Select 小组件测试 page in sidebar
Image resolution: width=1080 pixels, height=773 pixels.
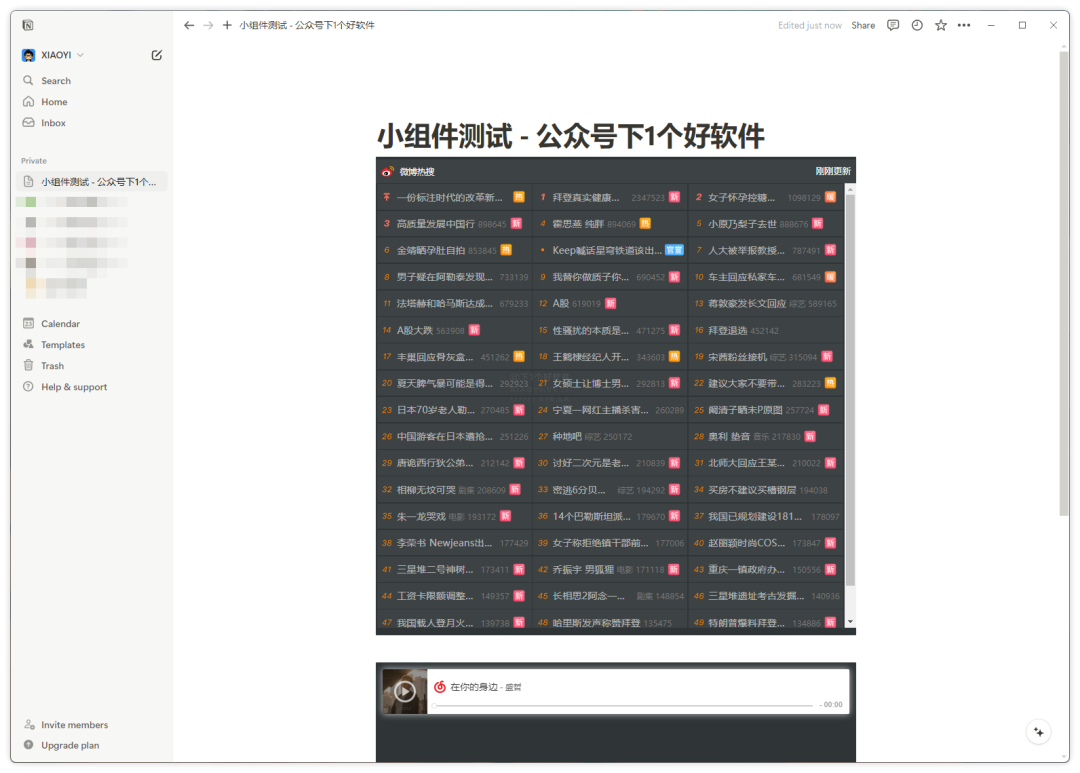point(91,182)
